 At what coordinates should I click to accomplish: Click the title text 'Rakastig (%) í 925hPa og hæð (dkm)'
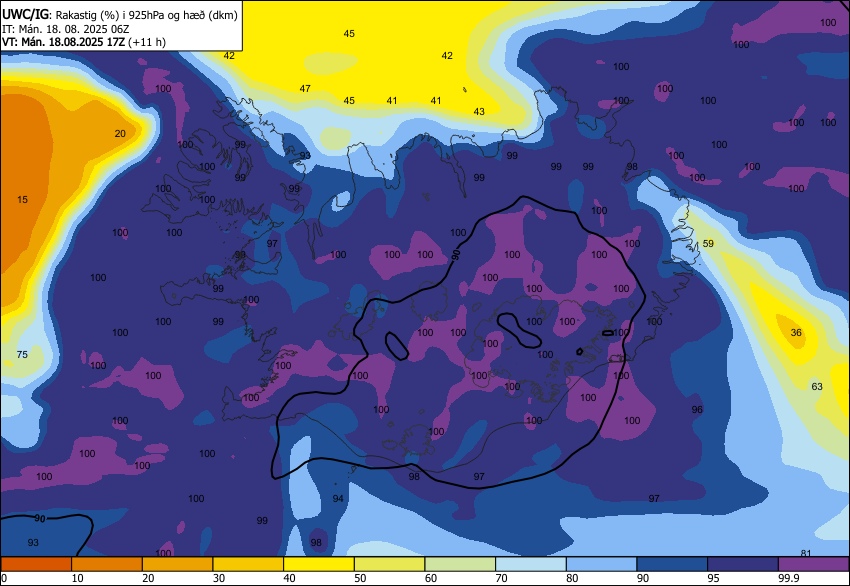click(146, 15)
